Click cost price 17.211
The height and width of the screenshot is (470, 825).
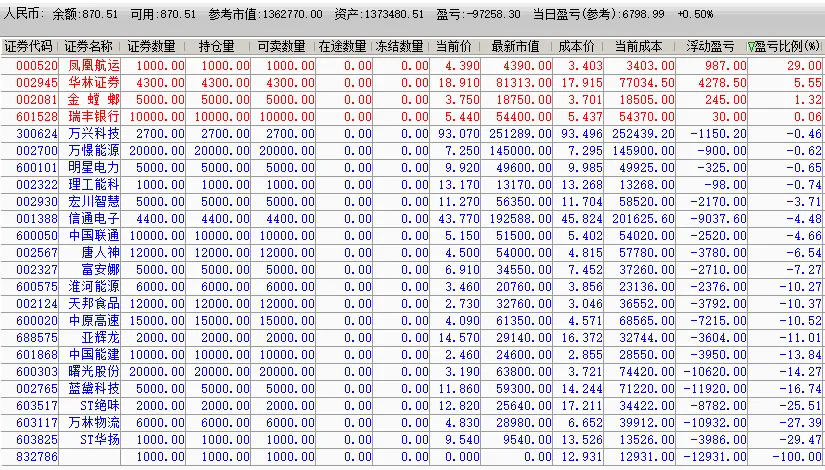coord(581,406)
